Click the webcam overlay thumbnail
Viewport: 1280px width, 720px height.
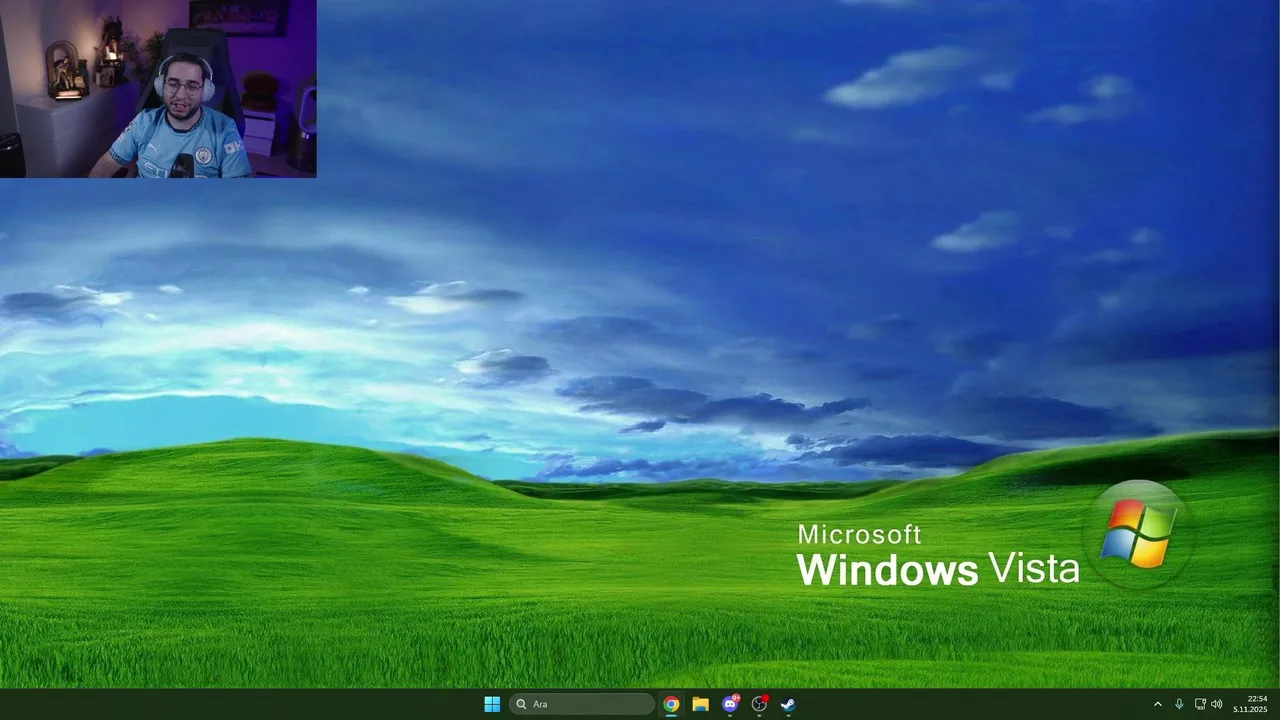click(x=158, y=89)
